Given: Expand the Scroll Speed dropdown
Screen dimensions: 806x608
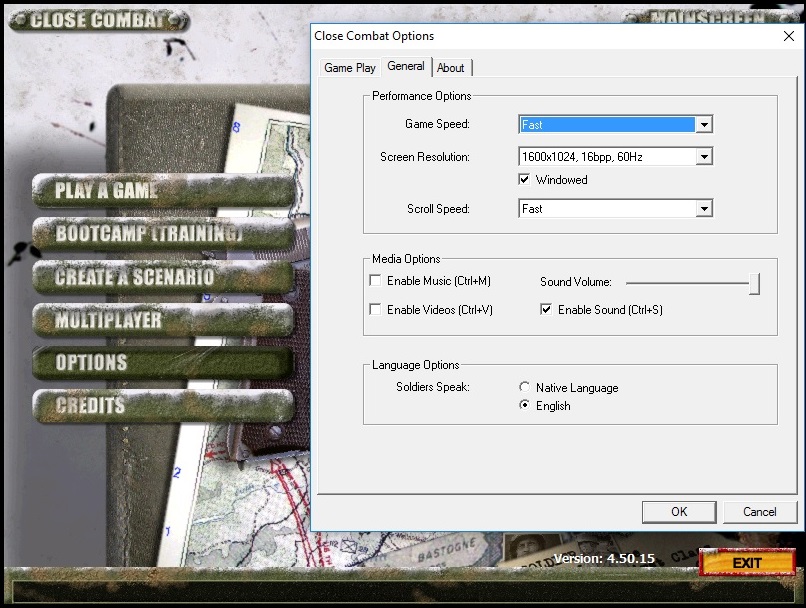Looking at the screenshot, I should [x=704, y=209].
